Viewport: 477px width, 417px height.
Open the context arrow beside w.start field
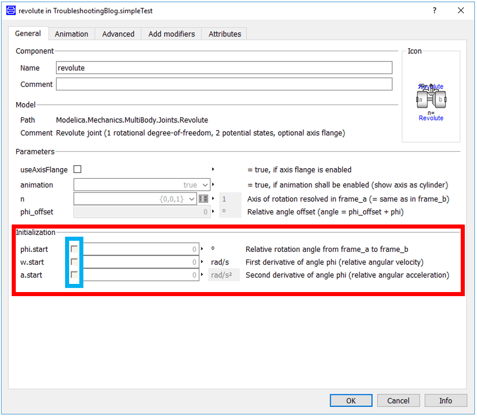click(x=202, y=262)
